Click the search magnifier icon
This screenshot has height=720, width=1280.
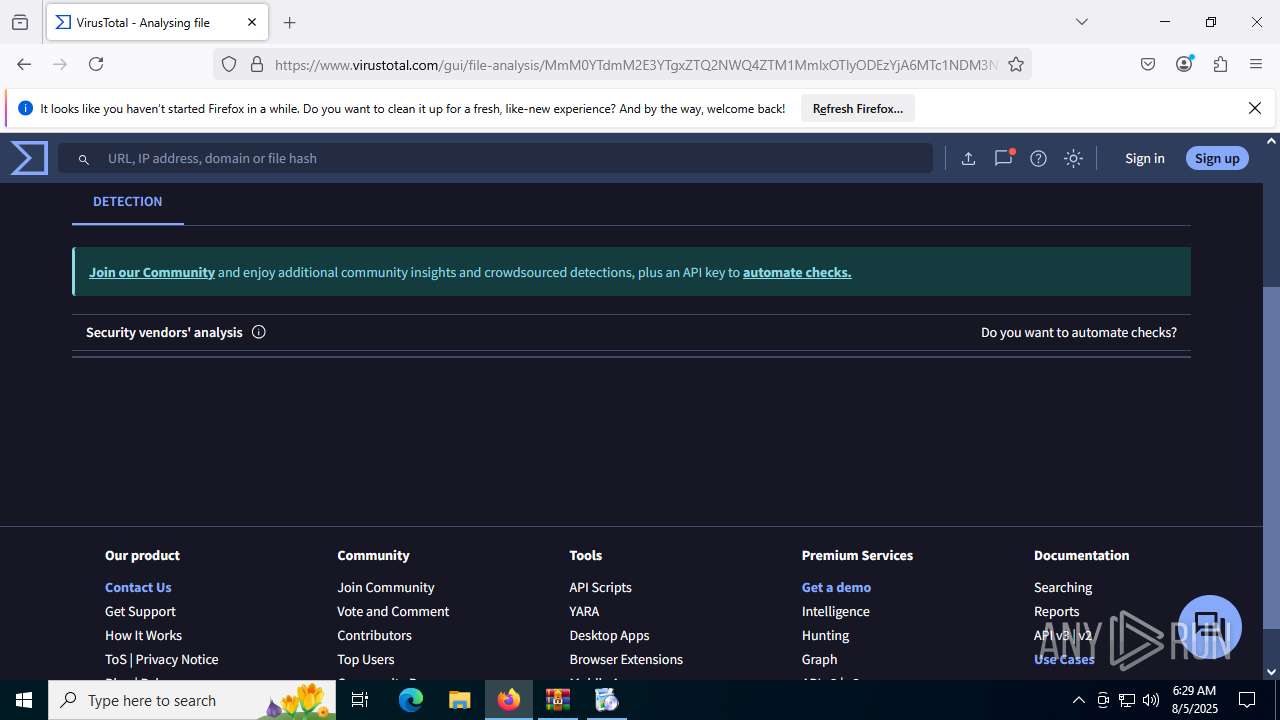(84, 159)
